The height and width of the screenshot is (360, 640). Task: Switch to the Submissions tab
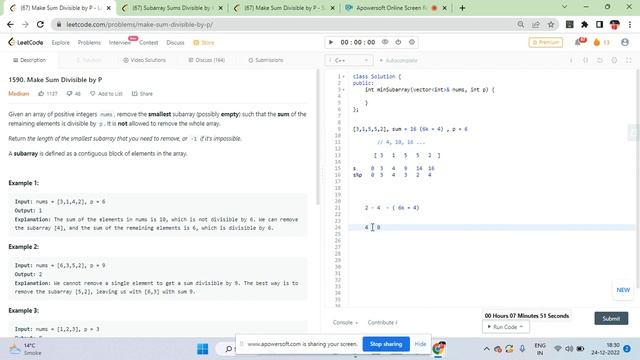tap(266, 60)
